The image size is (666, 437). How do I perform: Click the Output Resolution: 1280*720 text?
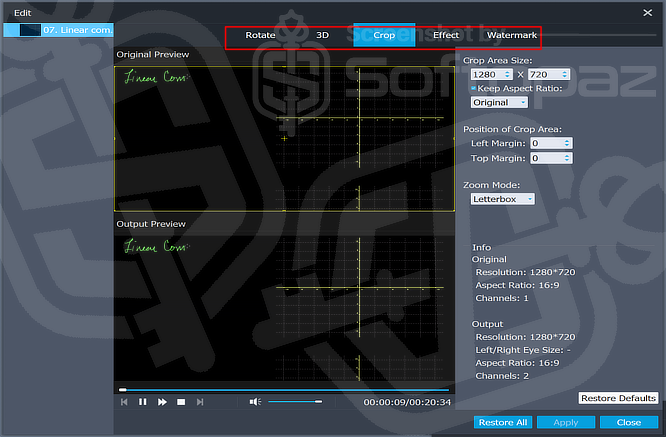pyautogui.click(x=525, y=337)
